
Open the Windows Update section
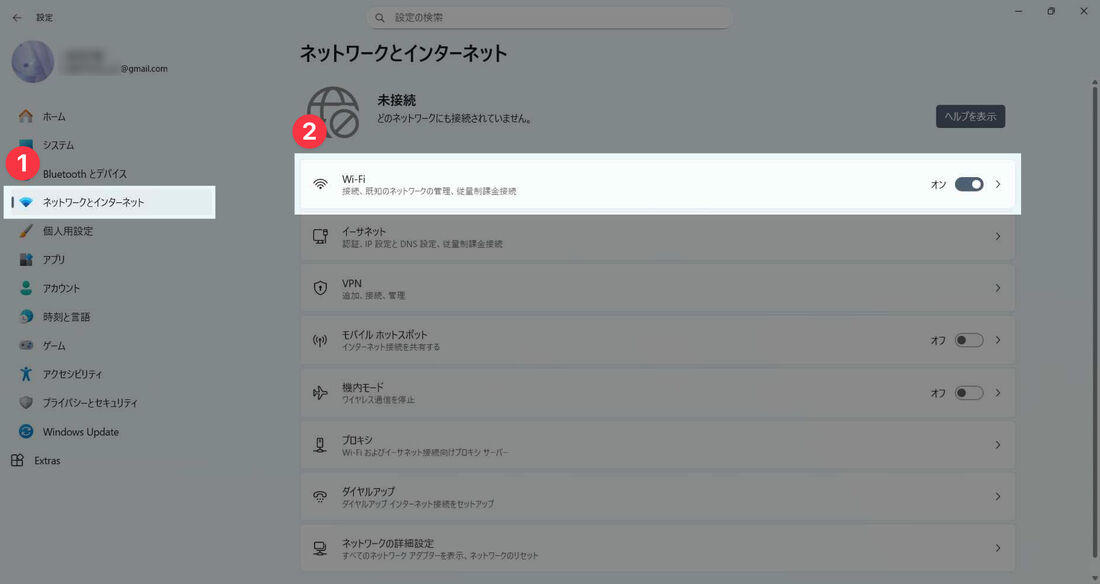pos(75,431)
